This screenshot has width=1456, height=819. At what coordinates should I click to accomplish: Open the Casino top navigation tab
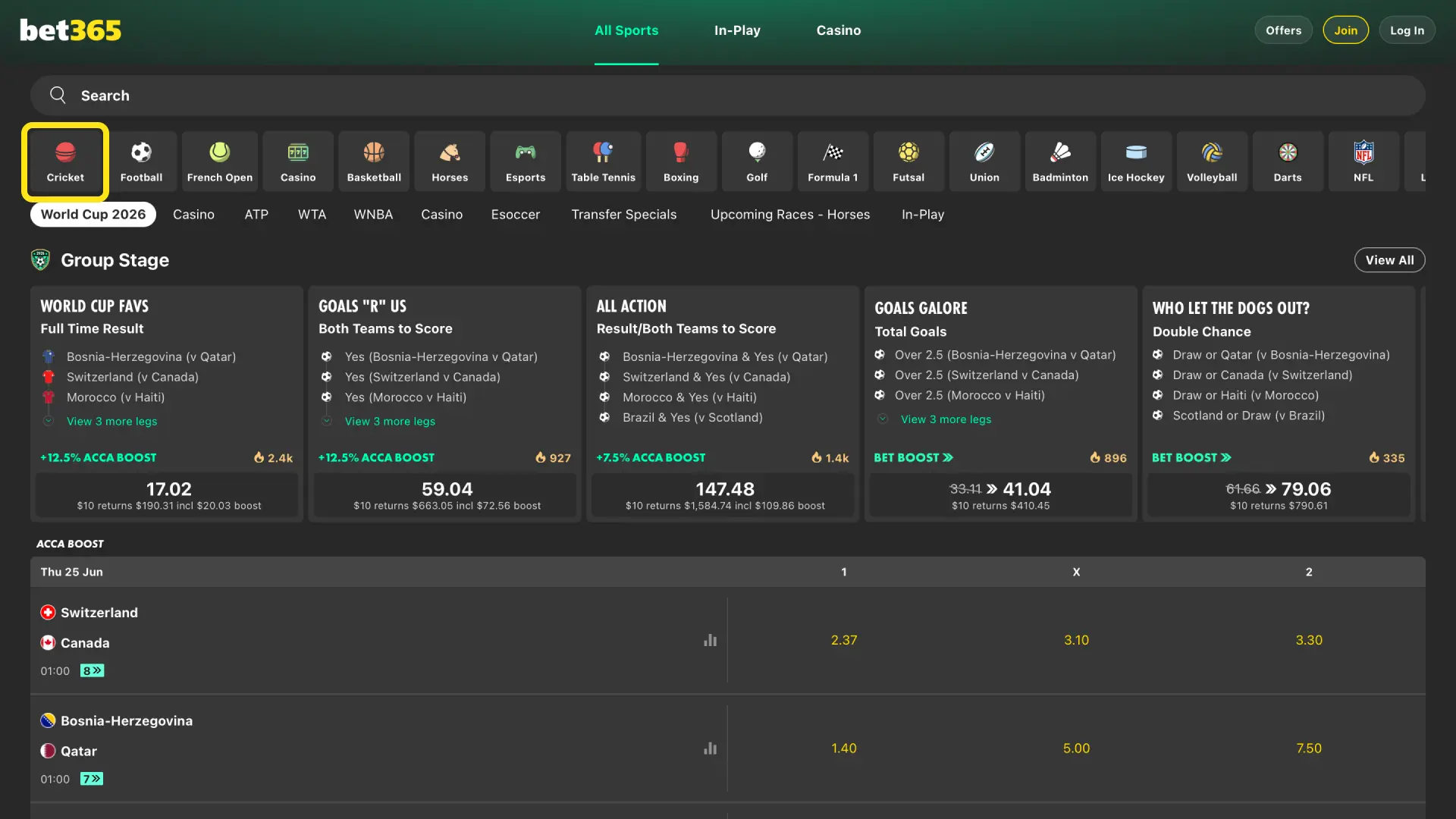click(x=839, y=30)
